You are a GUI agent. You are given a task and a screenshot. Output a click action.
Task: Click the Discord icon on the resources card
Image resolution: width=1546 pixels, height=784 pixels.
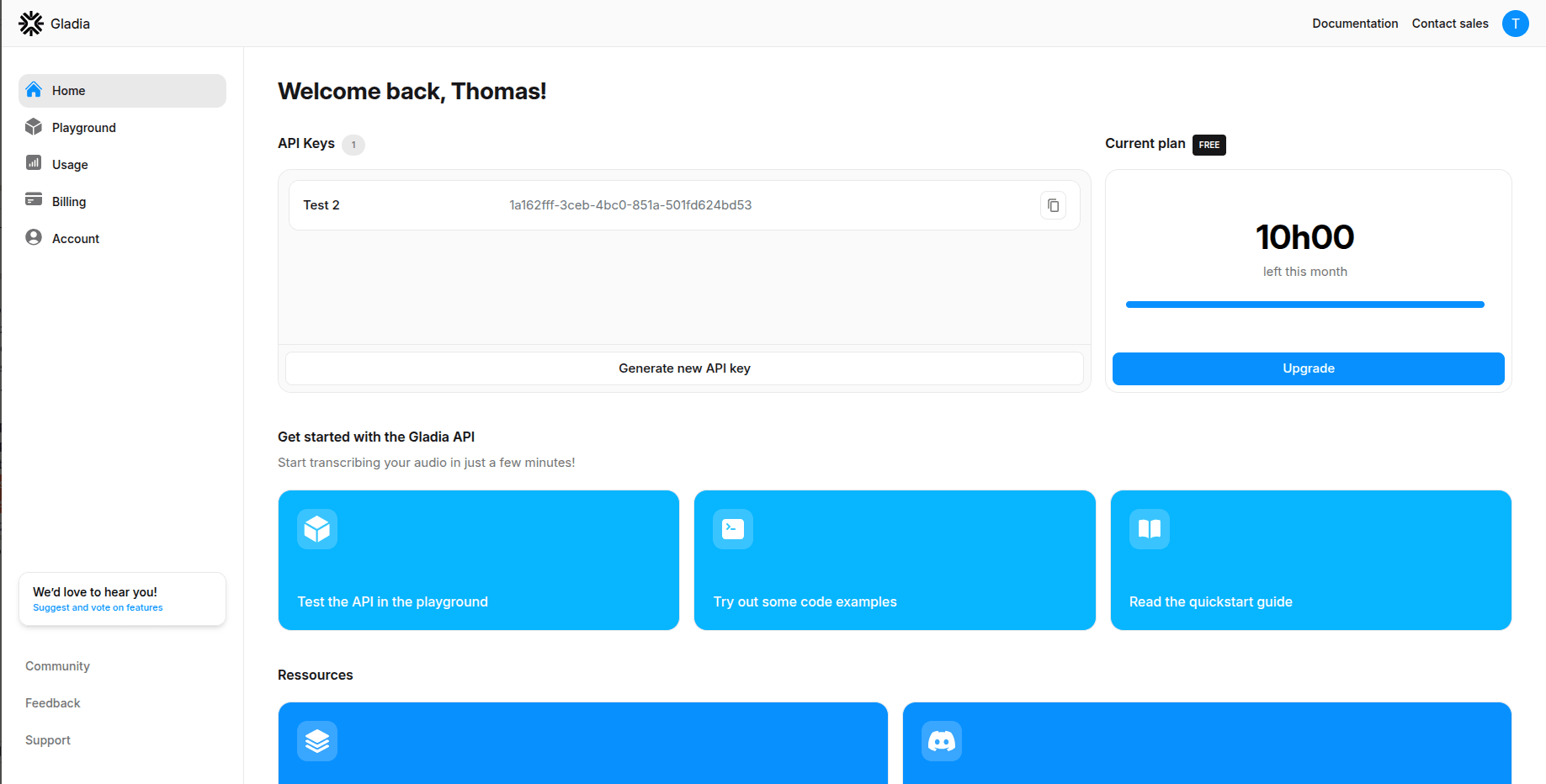(x=941, y=740)
